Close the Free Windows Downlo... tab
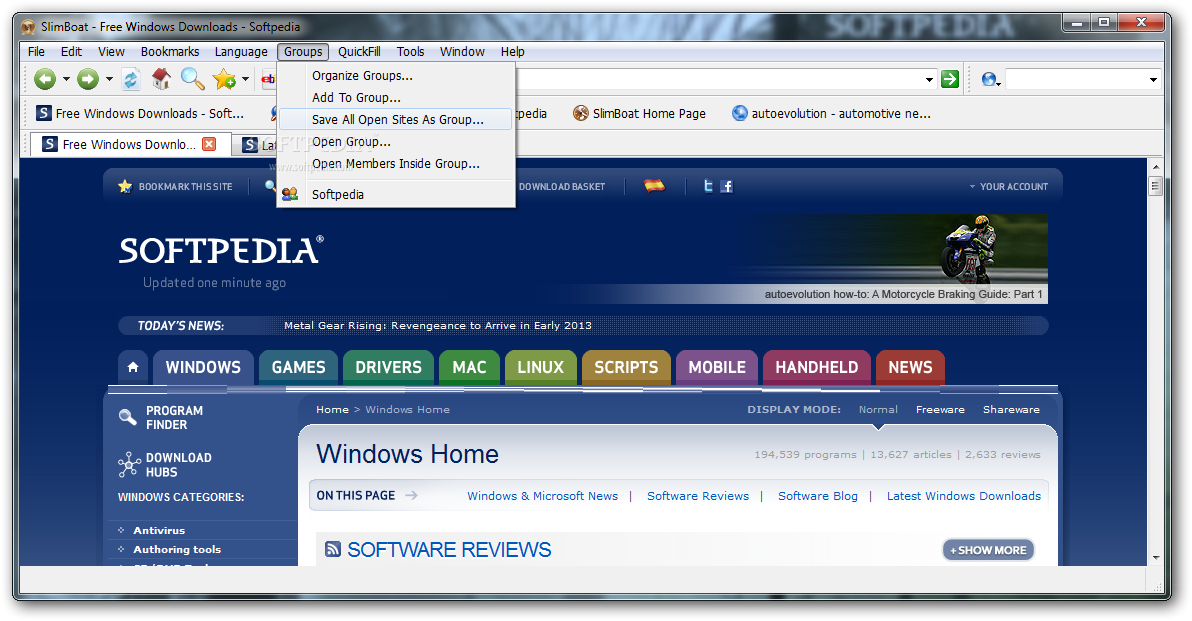This screenshot has width=1192, height=621. [209, 144]
